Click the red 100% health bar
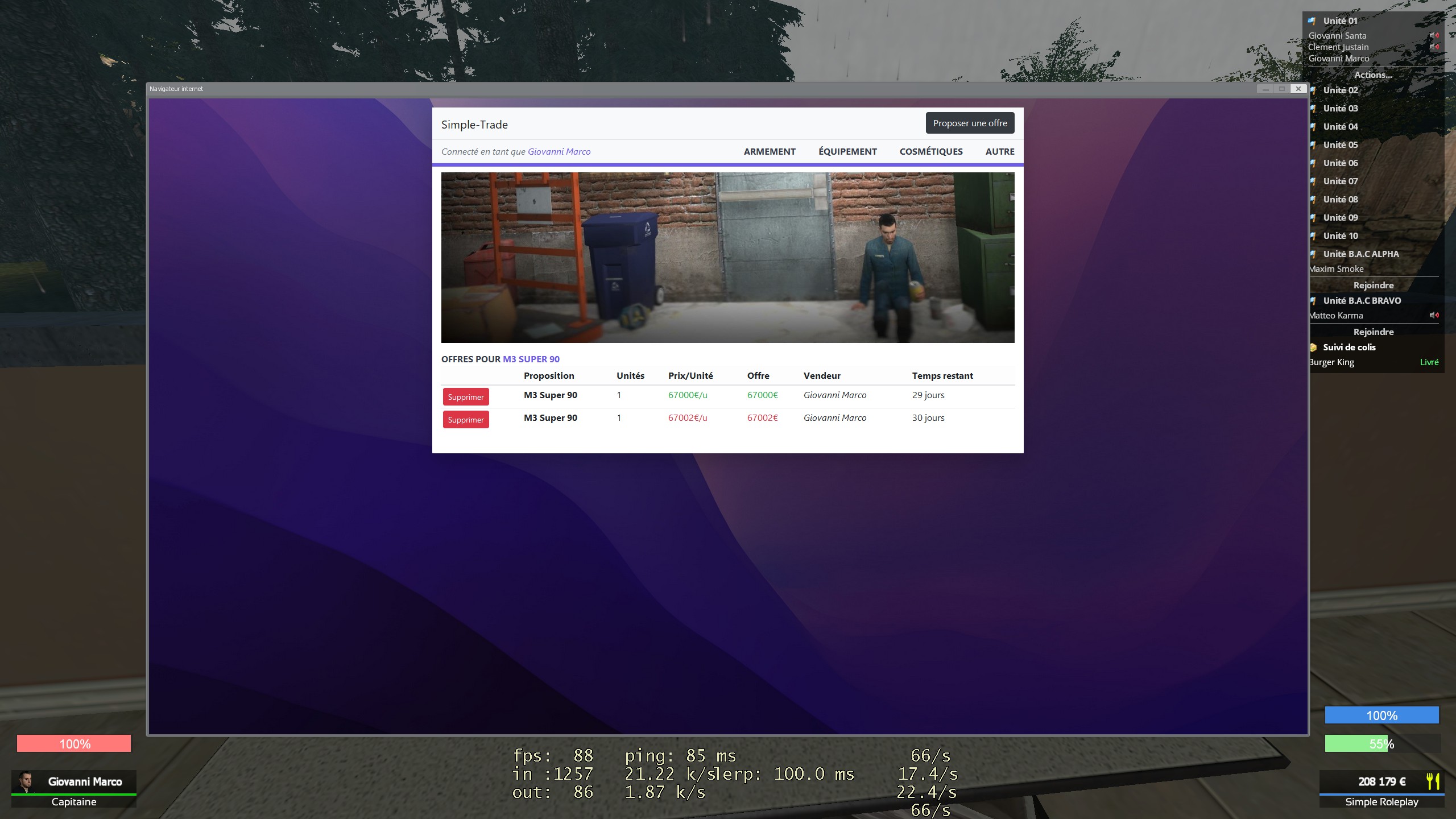 point(74,743)
